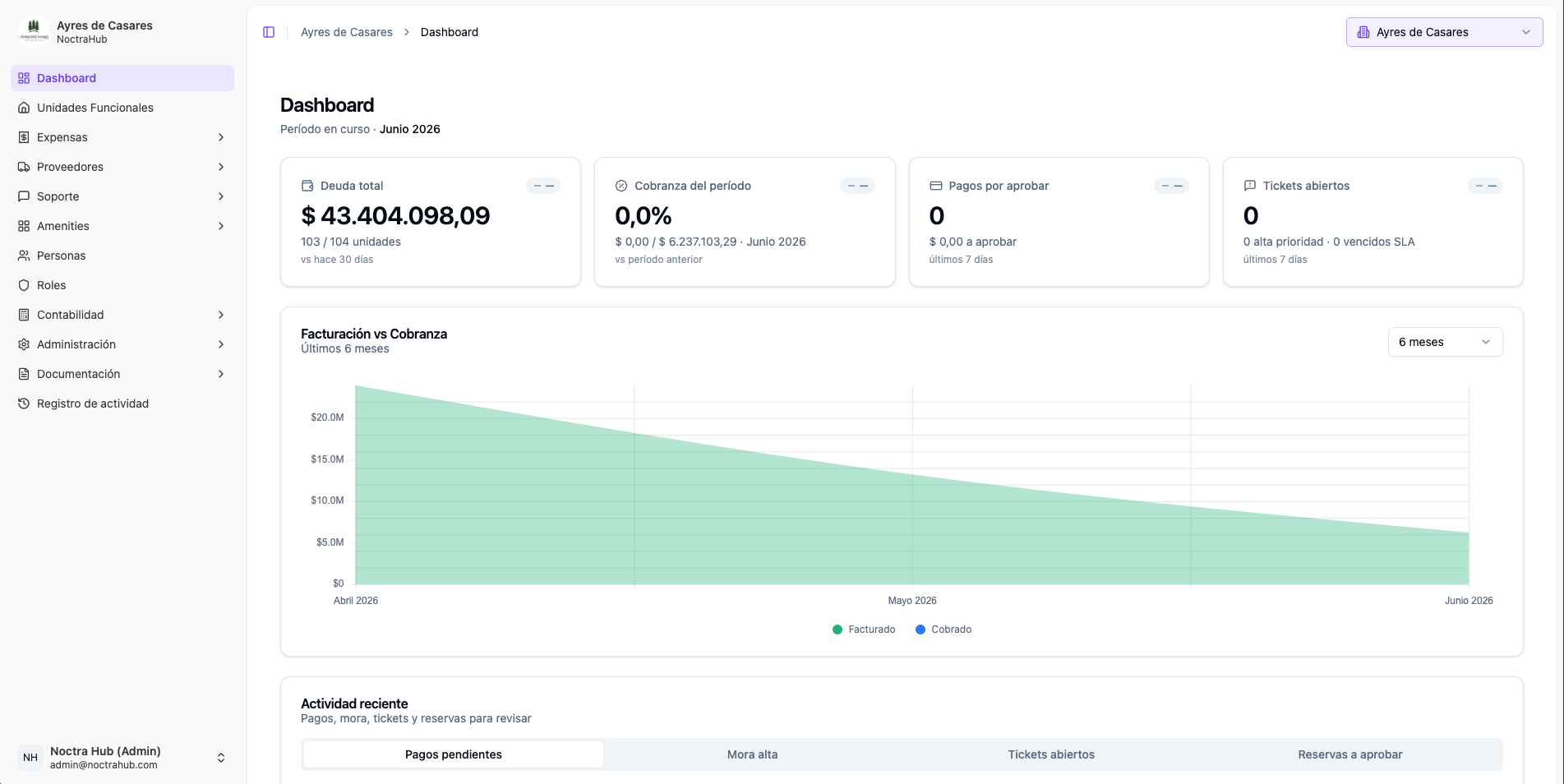Viewport: 1564px width, 784px height.
Task: Click the "$ 0,00 a aprobar" text
Action: (973, 242)
